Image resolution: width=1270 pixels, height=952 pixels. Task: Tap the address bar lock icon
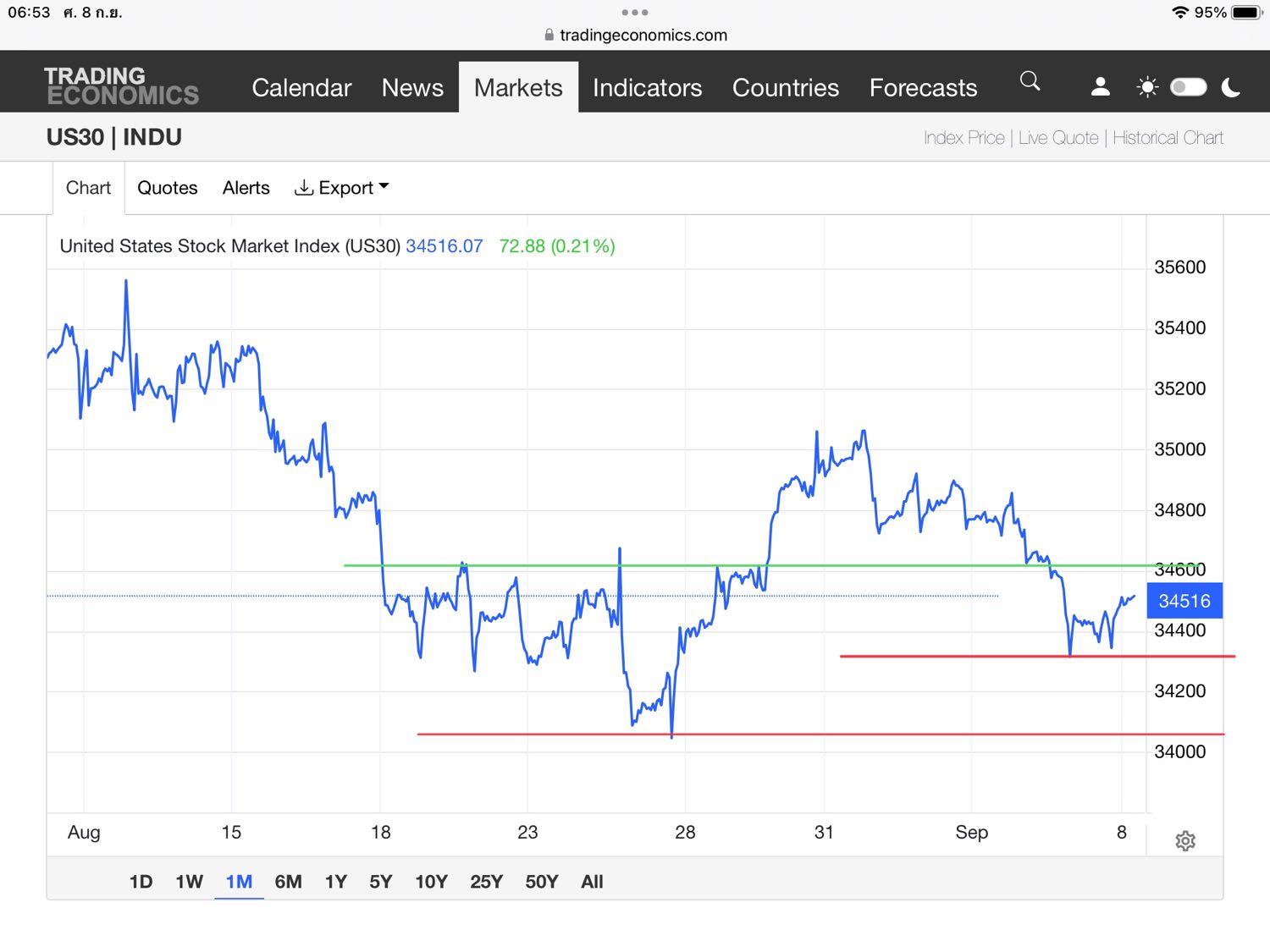pyautogui.click(x=549, y=35)
